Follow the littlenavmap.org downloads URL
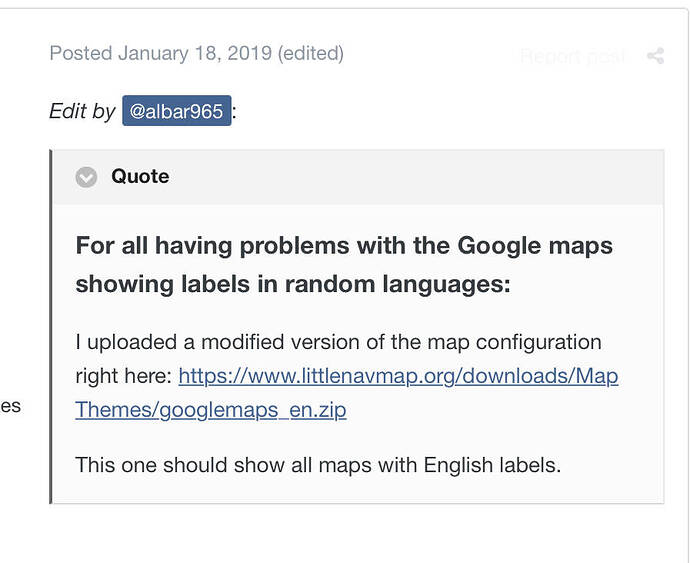Image resolution: width=690 pixels, height=563 pixels. click(x=398, y=376)
